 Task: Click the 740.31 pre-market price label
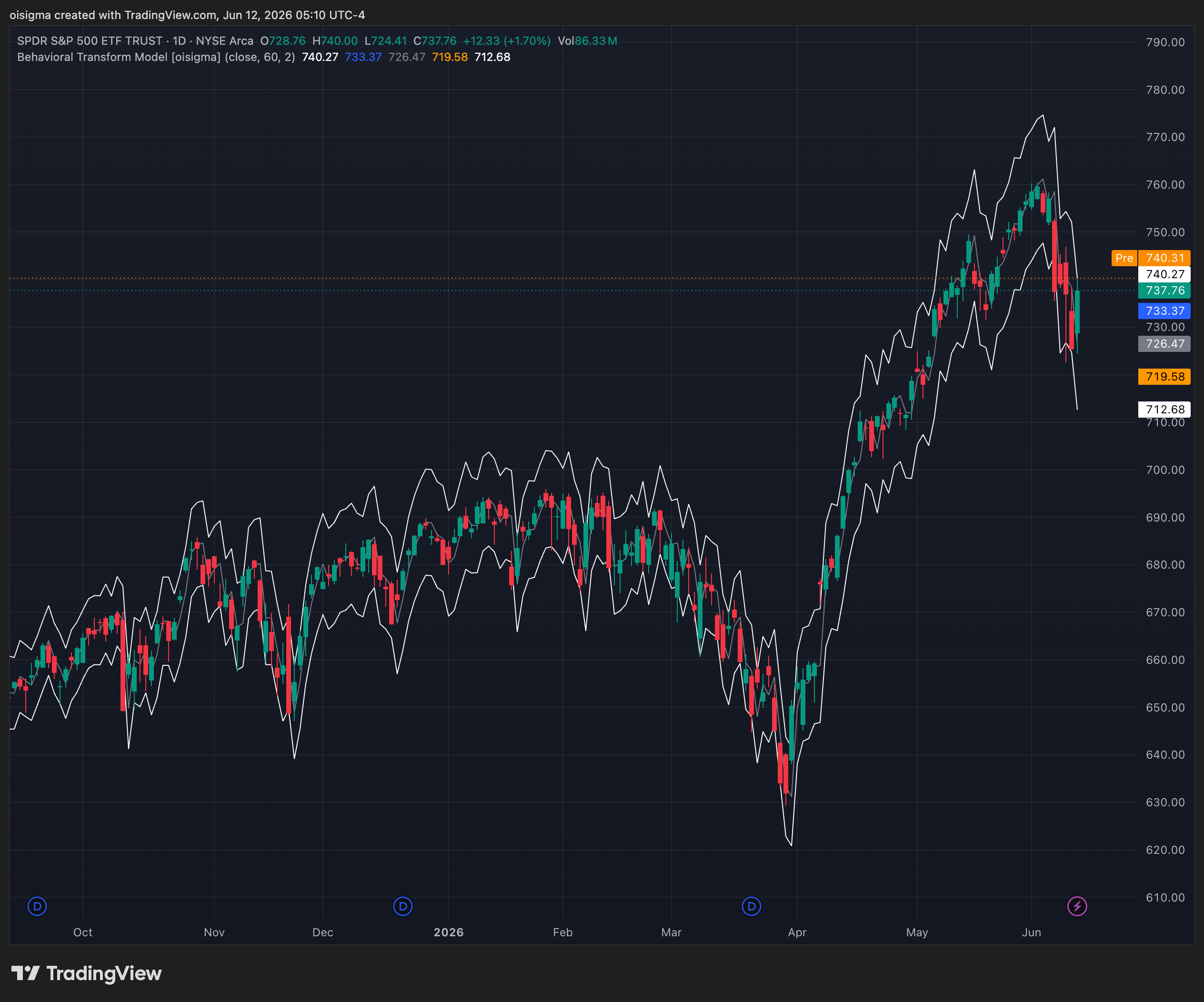point(1164,258)
